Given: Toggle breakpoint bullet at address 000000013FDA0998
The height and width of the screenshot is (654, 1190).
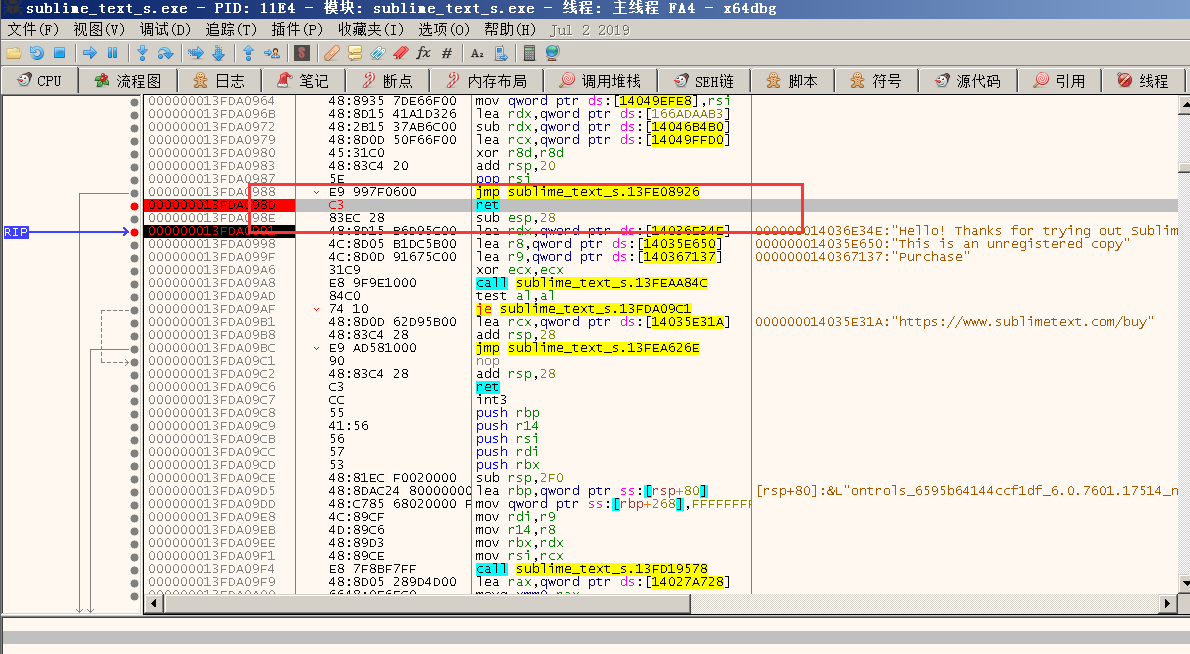Looking at the screenshot, I should pyautogui.click(x=134, y=244).
